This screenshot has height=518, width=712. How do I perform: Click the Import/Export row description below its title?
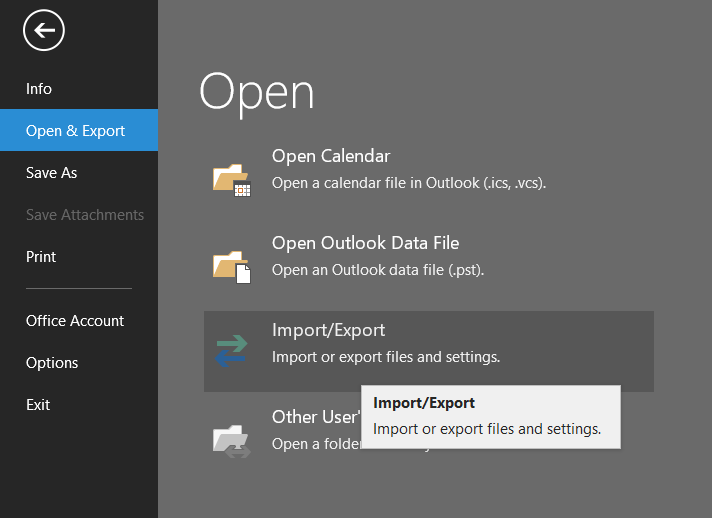tap(386, 357)
